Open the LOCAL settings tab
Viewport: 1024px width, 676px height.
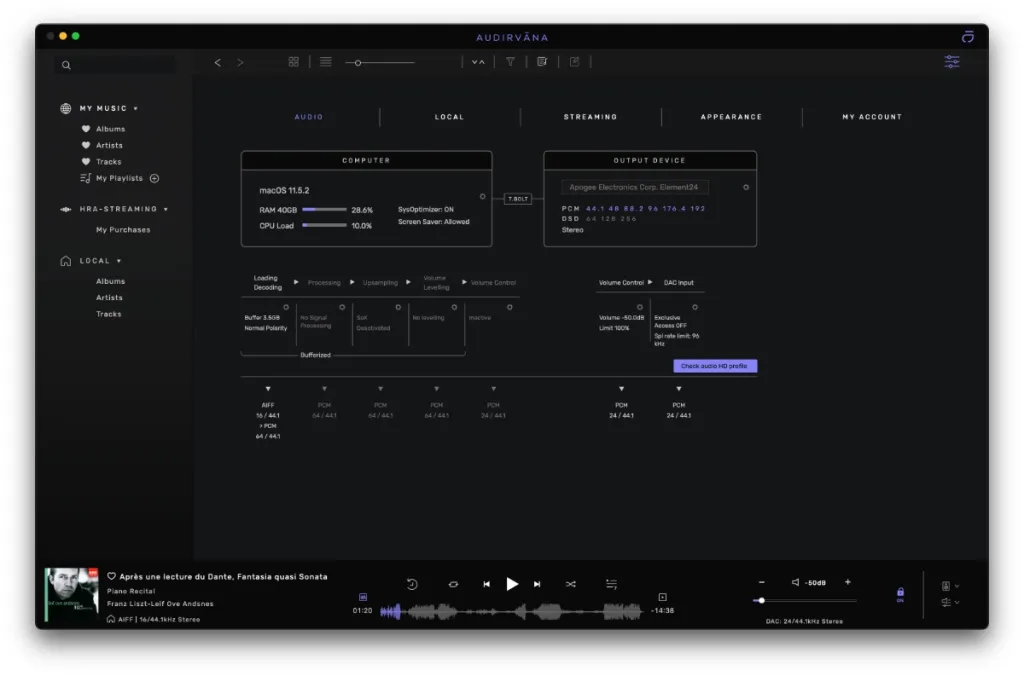tap(449, 117)
